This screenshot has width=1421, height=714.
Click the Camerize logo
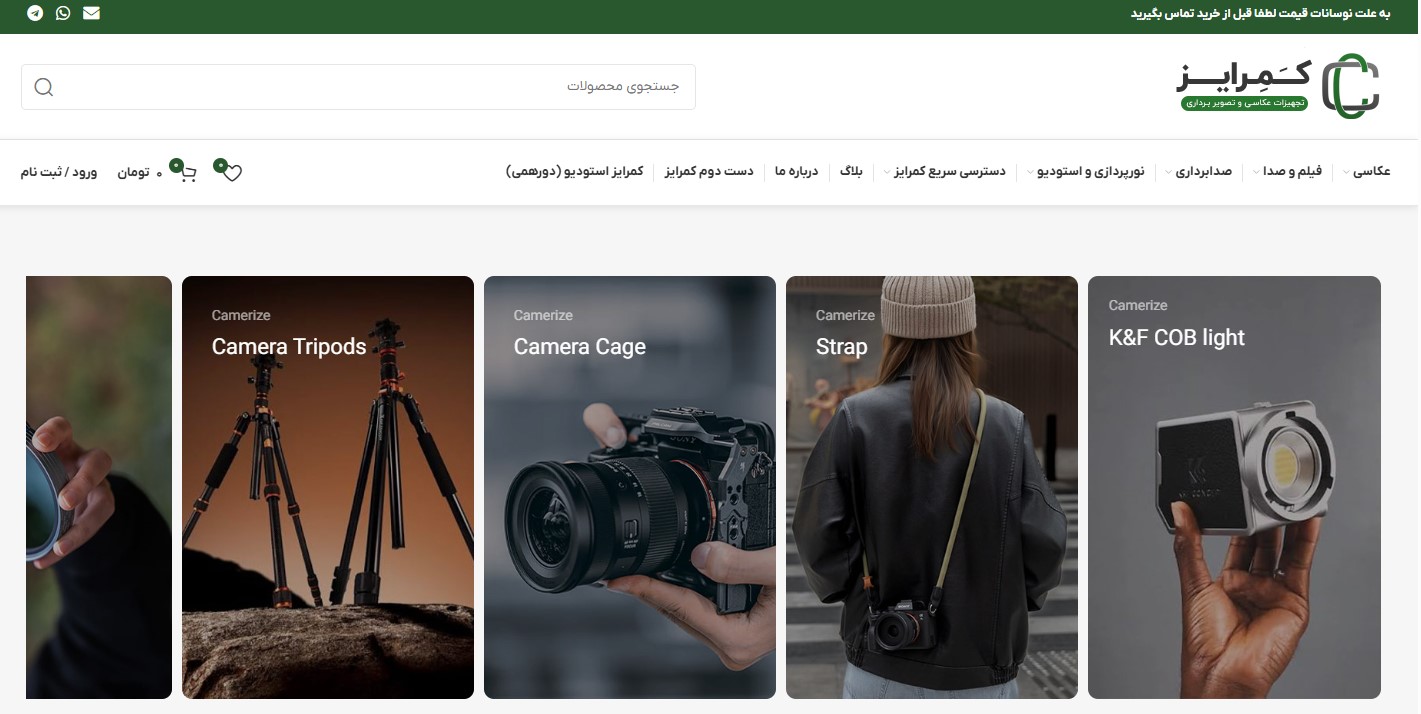pyautogui.click(x=1278, y=86)
